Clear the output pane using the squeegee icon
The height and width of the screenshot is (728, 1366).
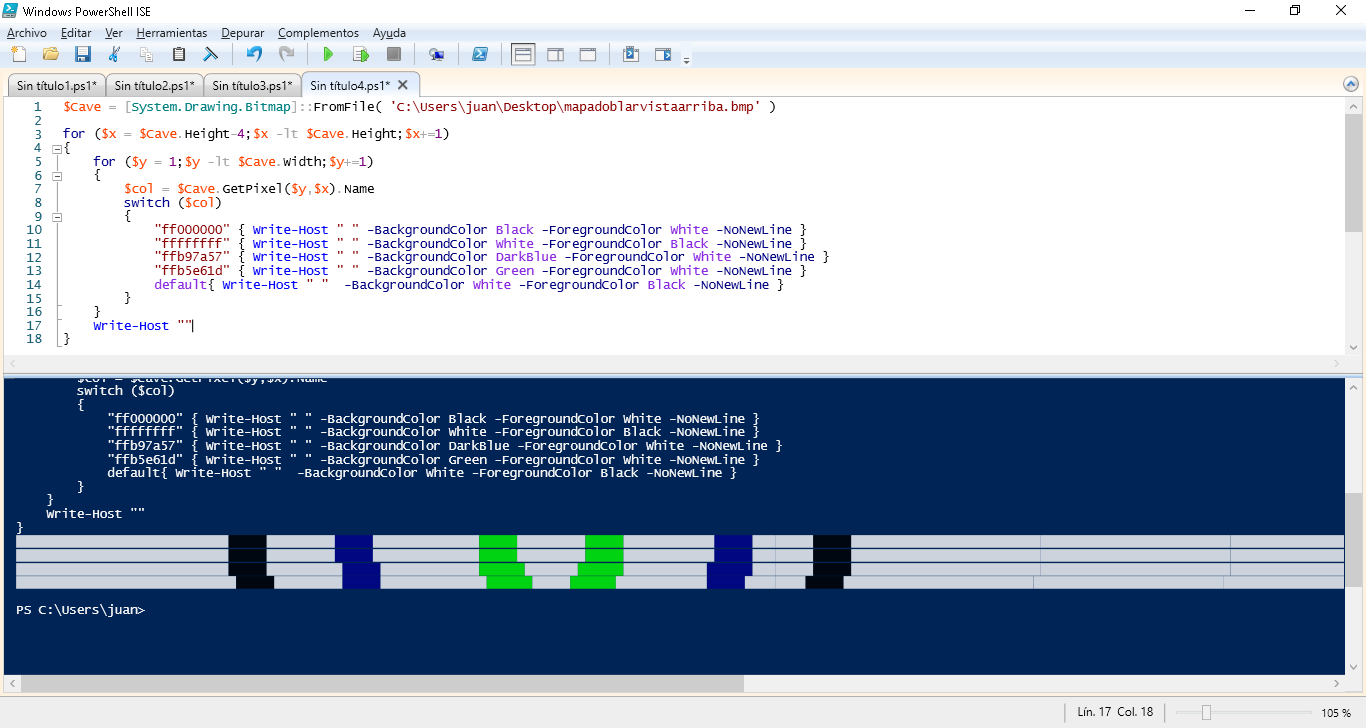coord(210,54)
